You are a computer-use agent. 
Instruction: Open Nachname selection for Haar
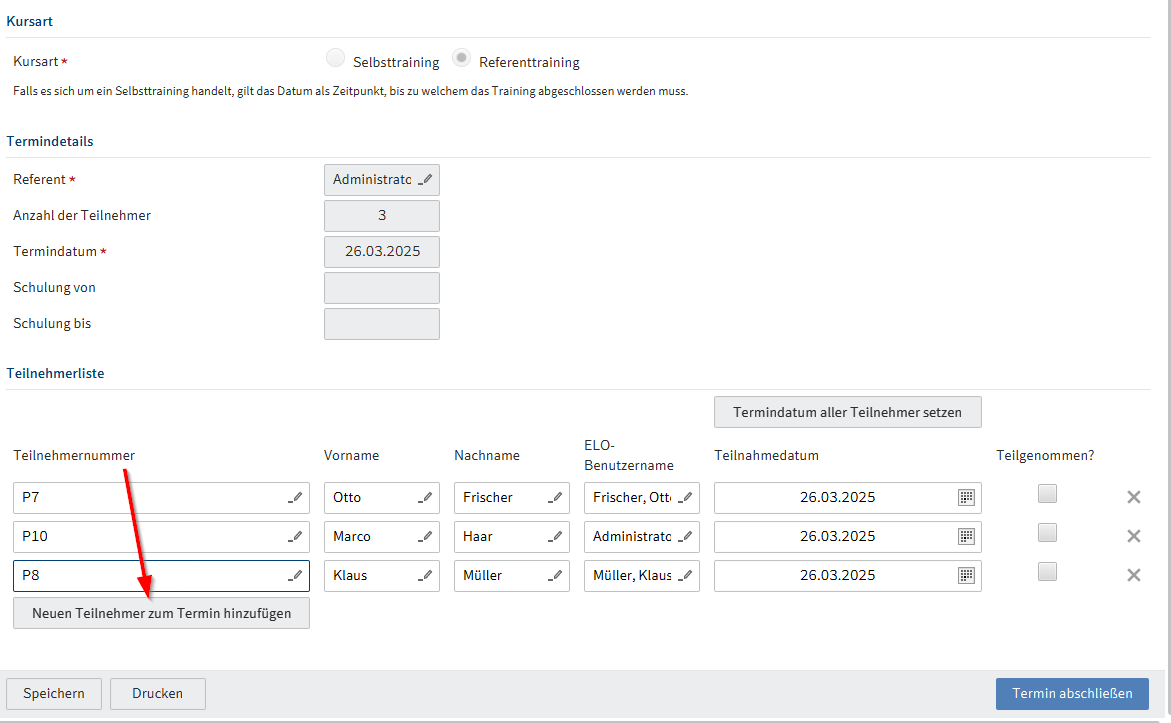[x=555, y=537]
